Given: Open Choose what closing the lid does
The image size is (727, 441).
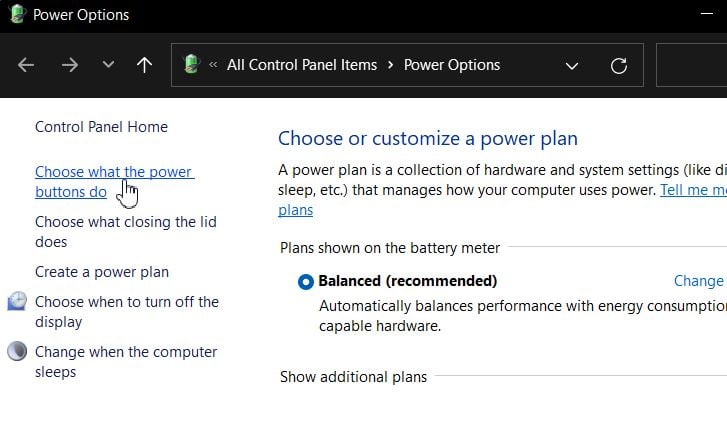Looking at the screenshot, I should (x=126, y=232).
